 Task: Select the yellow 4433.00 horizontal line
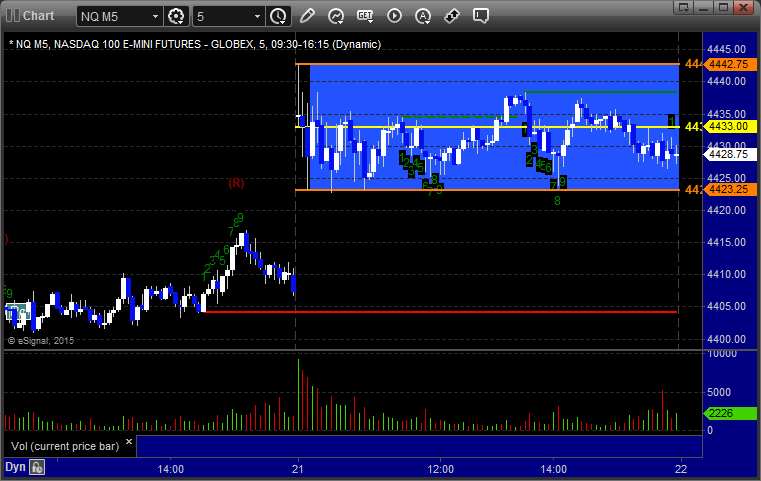pyautogui.click(x=487, y=127)
